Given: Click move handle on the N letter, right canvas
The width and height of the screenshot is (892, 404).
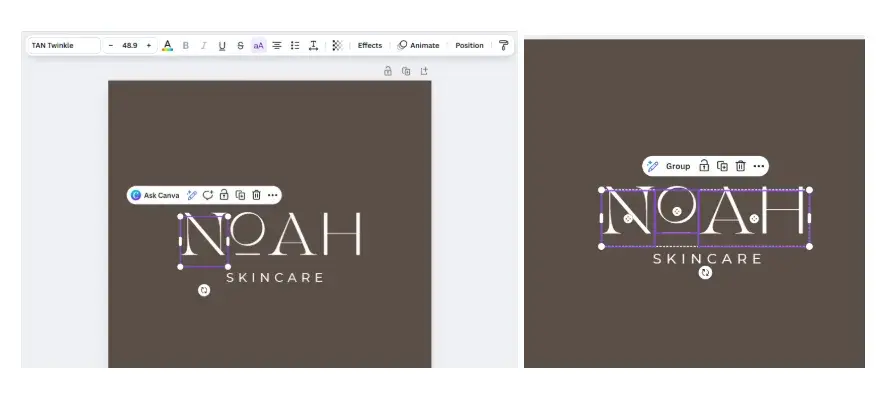Looking at the screenshot, I should click(x=628, y=219).
